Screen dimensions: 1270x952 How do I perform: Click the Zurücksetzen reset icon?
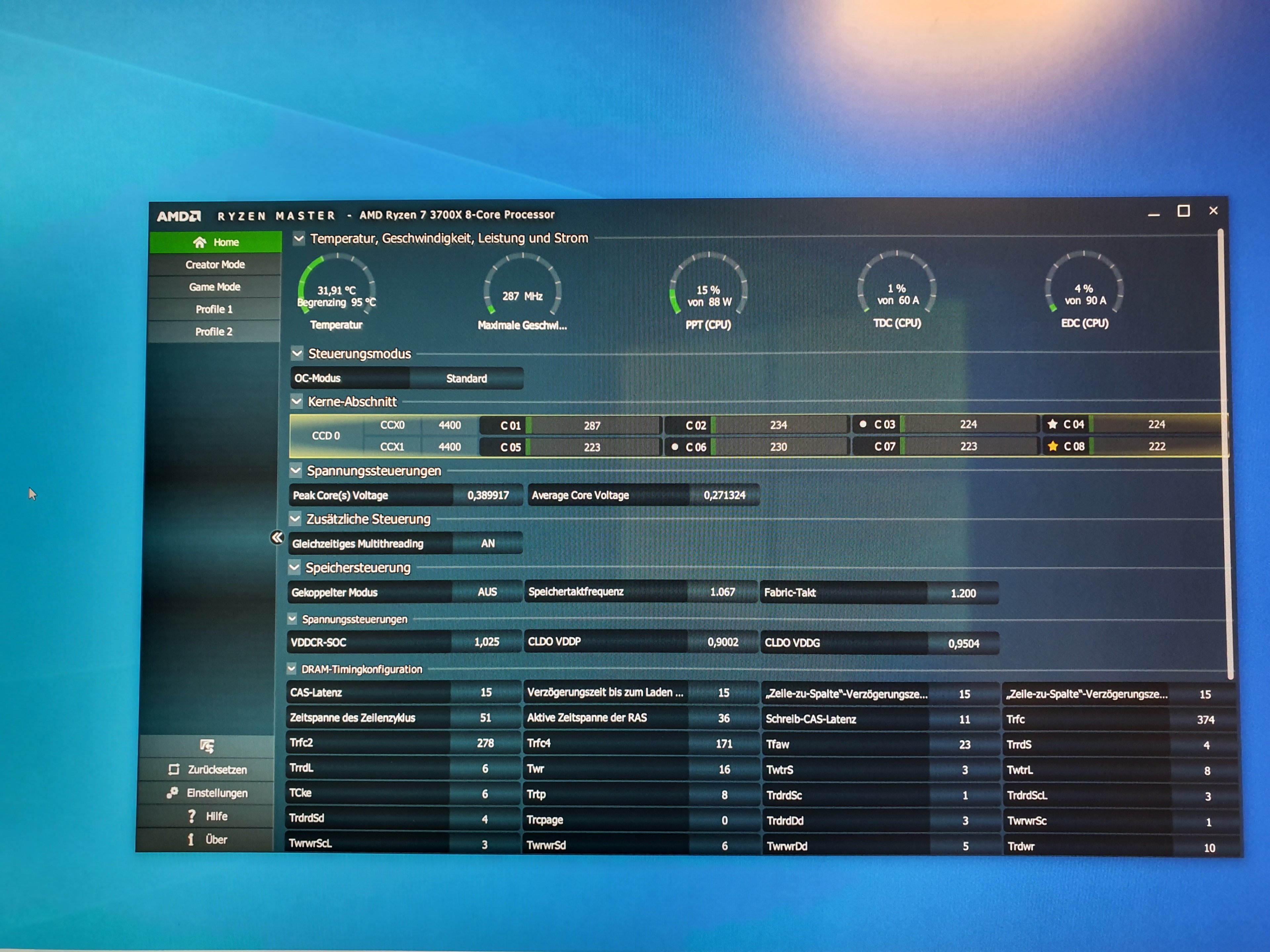click(x=174, y=770)
